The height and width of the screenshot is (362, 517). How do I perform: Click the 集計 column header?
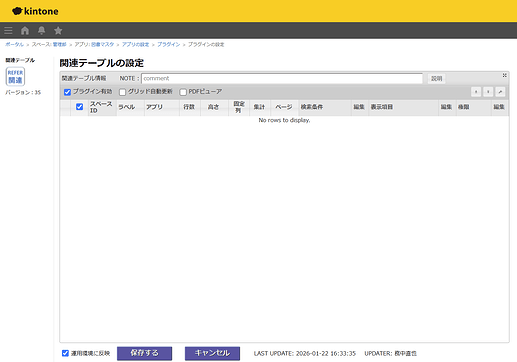pos(260,107)
